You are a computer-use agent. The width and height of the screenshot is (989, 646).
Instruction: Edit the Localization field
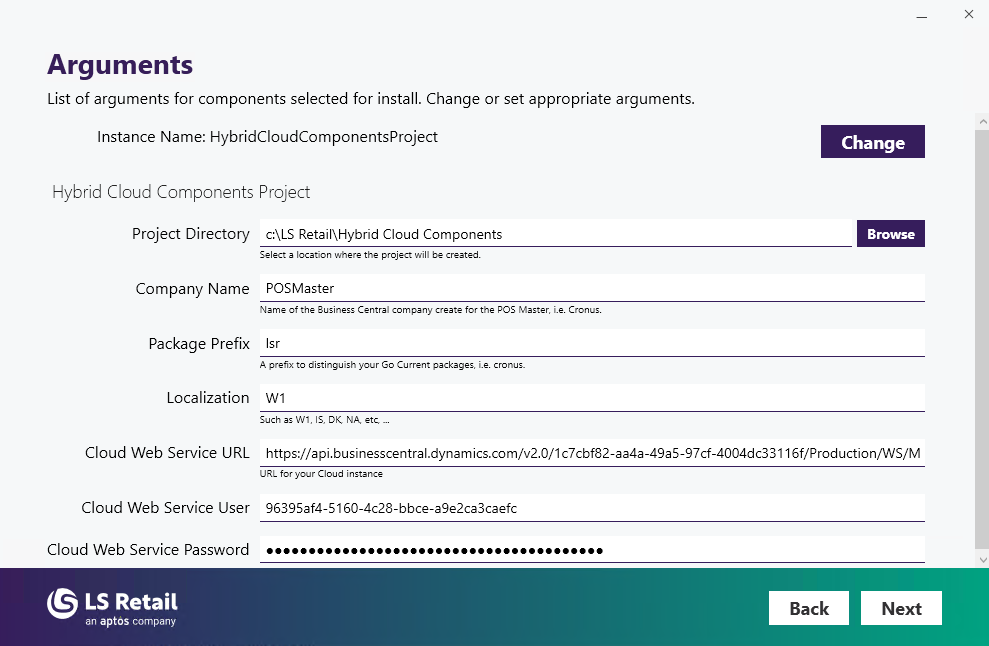591,398
